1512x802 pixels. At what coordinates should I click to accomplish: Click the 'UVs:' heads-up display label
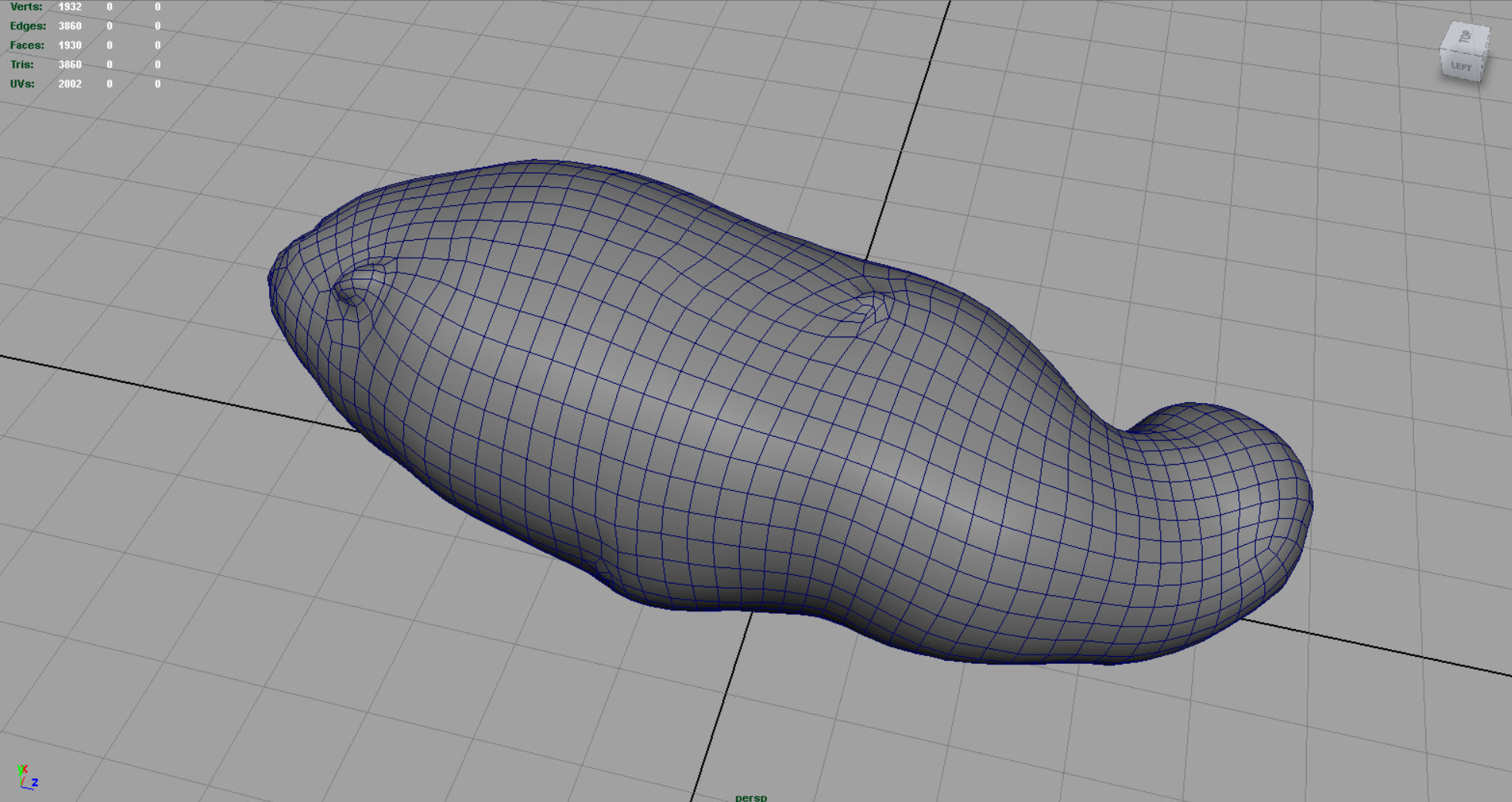point(22,83)
